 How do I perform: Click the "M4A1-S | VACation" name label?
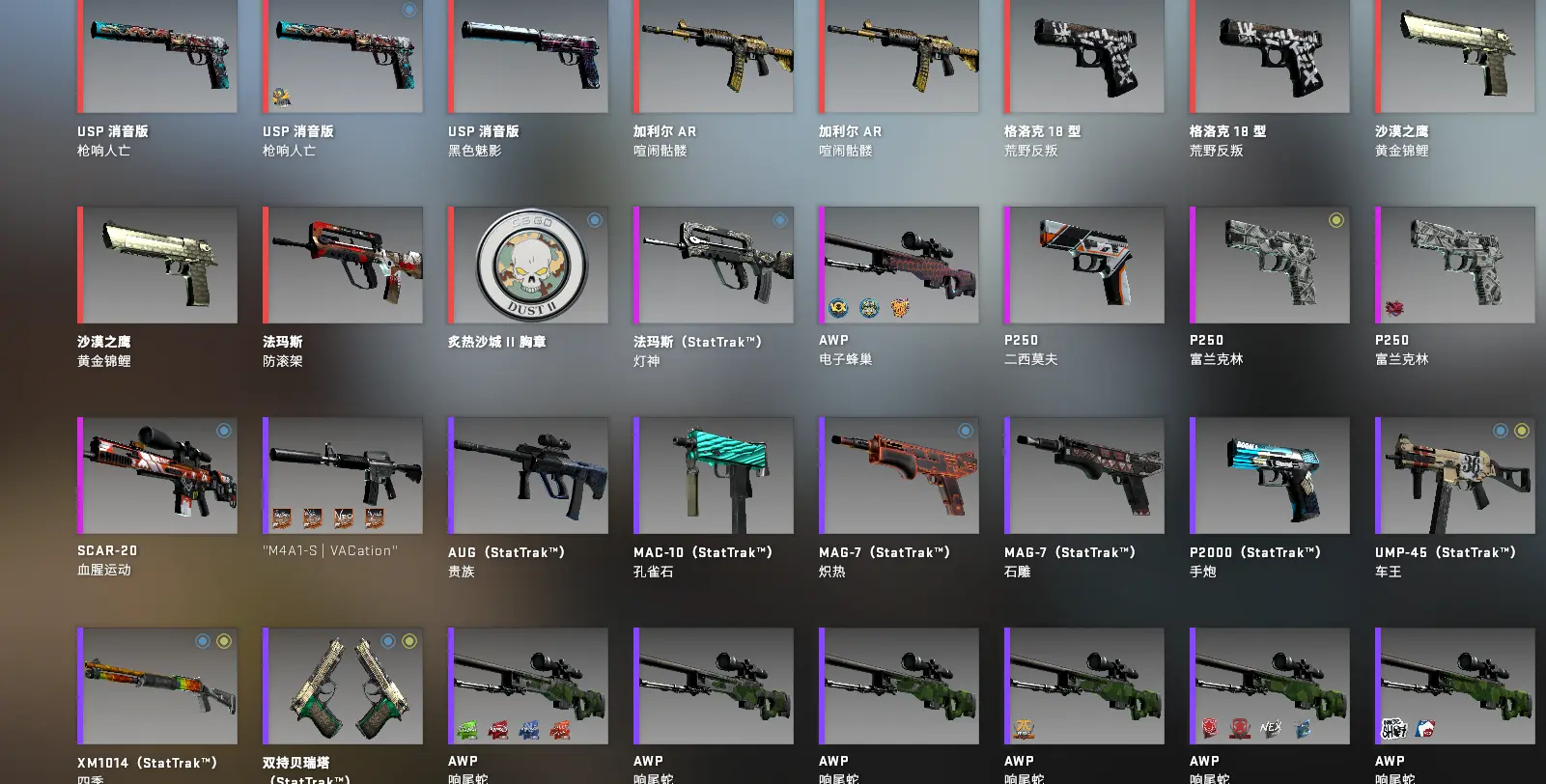(330, 550)
